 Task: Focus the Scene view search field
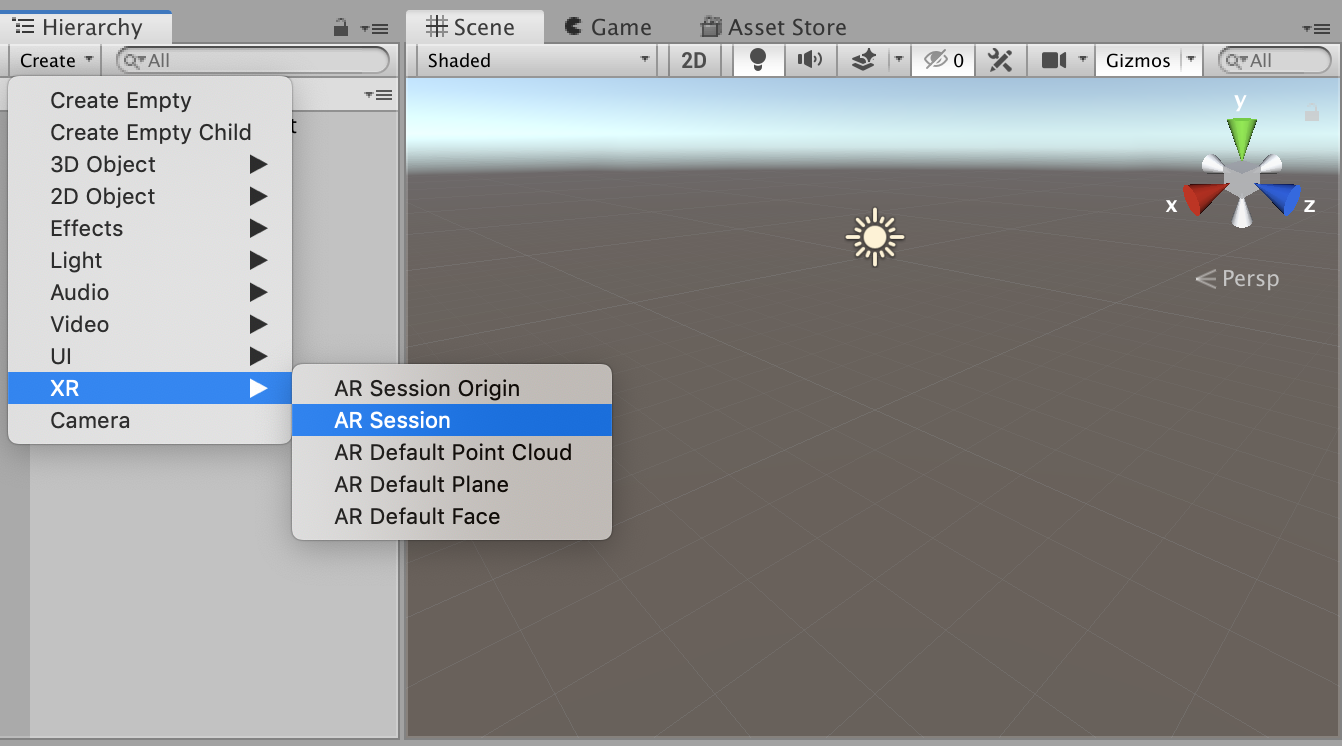pos(1275,60)
